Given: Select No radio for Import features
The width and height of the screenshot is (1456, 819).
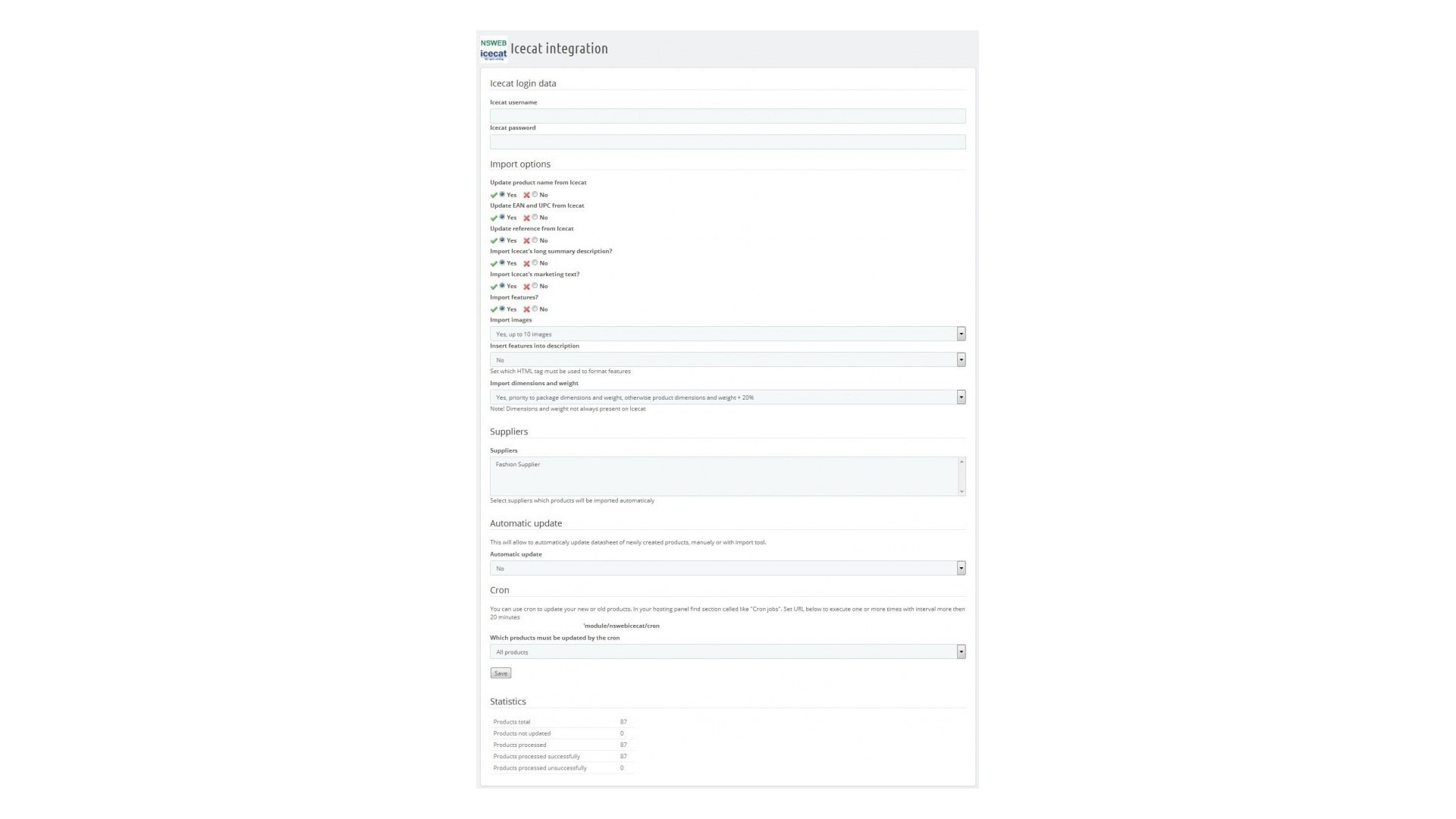Looking at the screenshot, I should [535, 309].
